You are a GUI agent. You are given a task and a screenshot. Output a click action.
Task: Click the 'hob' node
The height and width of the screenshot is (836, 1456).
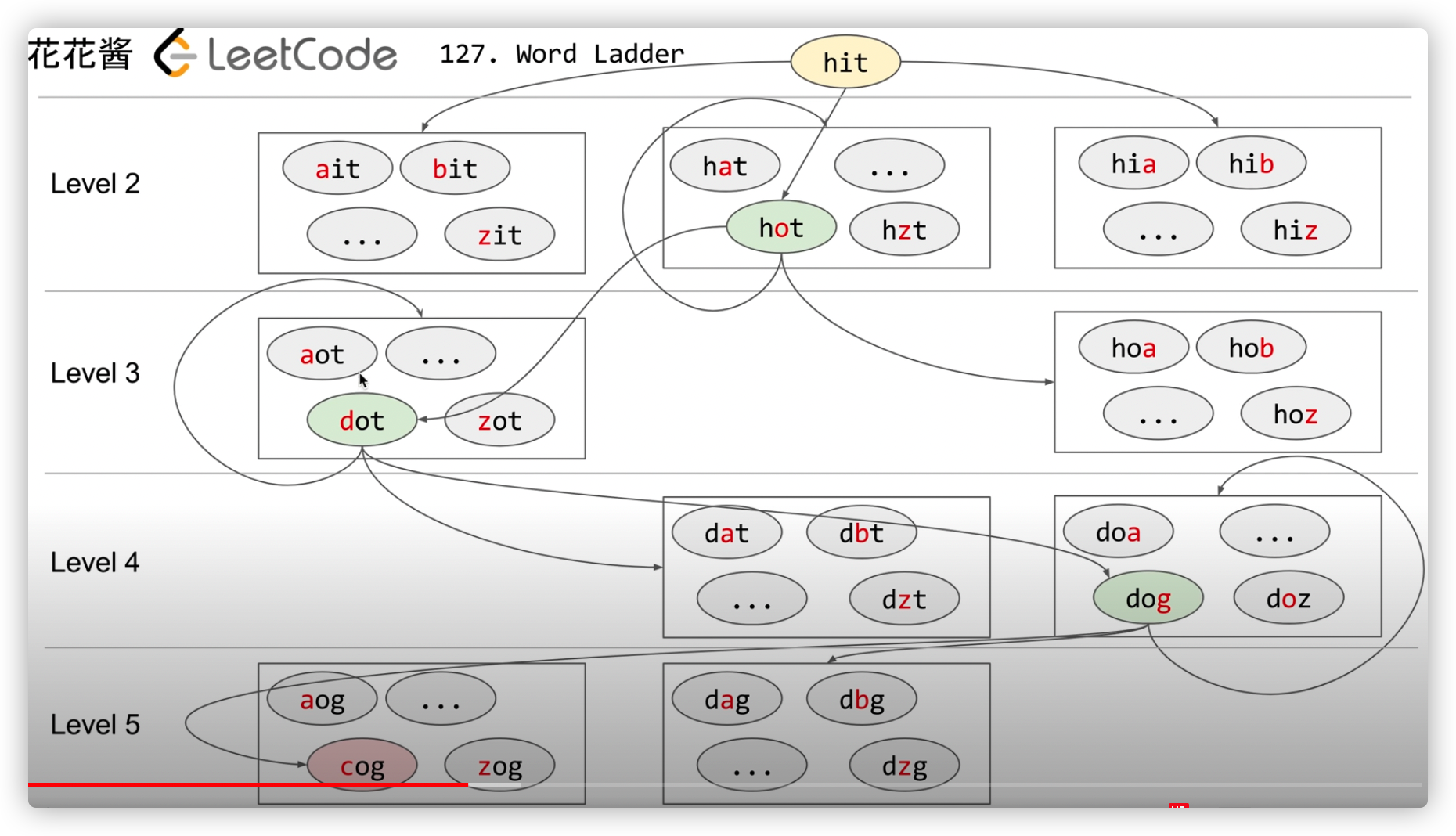click(x=1251, y=348)
